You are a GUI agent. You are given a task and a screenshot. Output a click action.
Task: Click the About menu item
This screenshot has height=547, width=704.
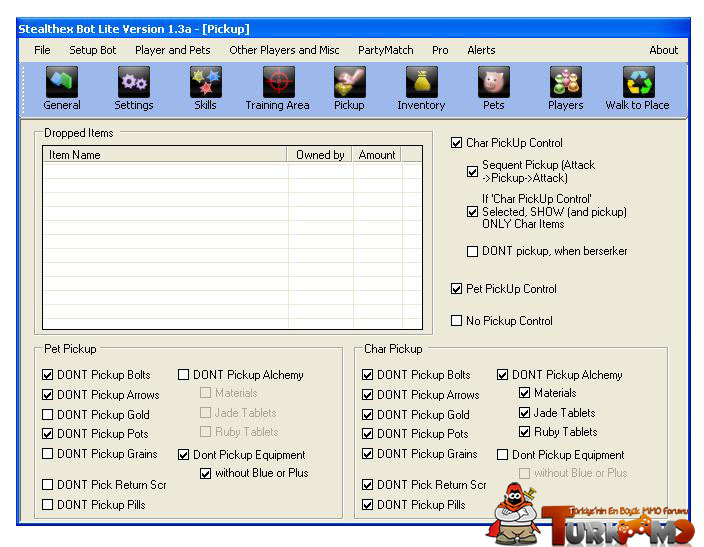(x=663, y=50)
